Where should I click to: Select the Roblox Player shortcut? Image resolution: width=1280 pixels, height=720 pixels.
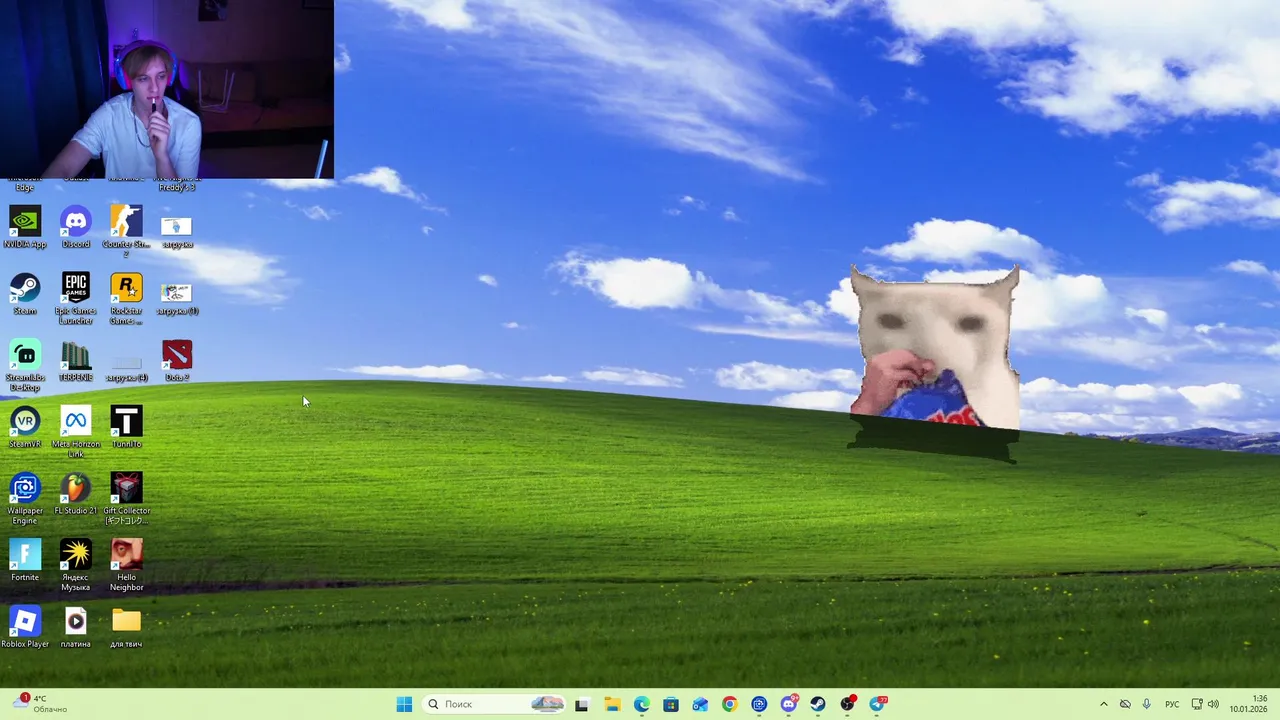tap(25, 628)
